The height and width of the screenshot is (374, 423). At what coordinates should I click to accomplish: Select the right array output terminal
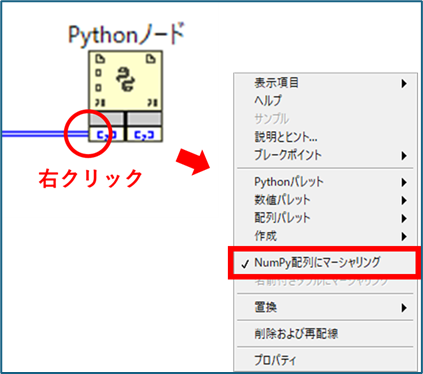tap(145, 135)
